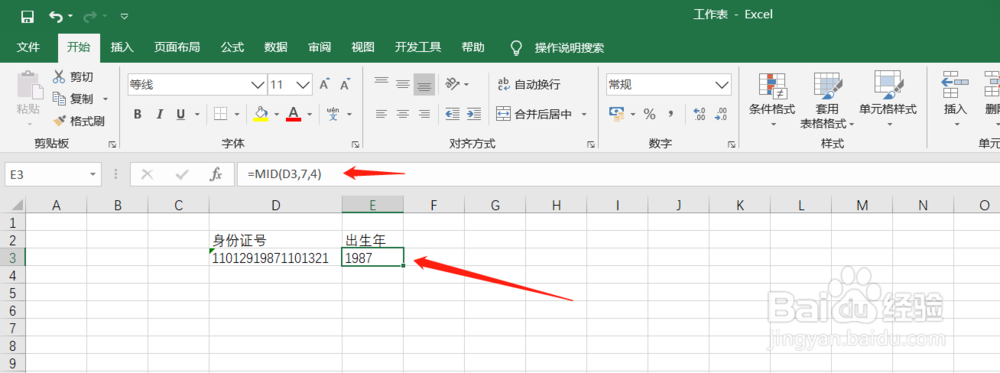Screen dimensions: 1000x373
Task: Open 单元格样式 cell styles
Action: tap(888, 99)
